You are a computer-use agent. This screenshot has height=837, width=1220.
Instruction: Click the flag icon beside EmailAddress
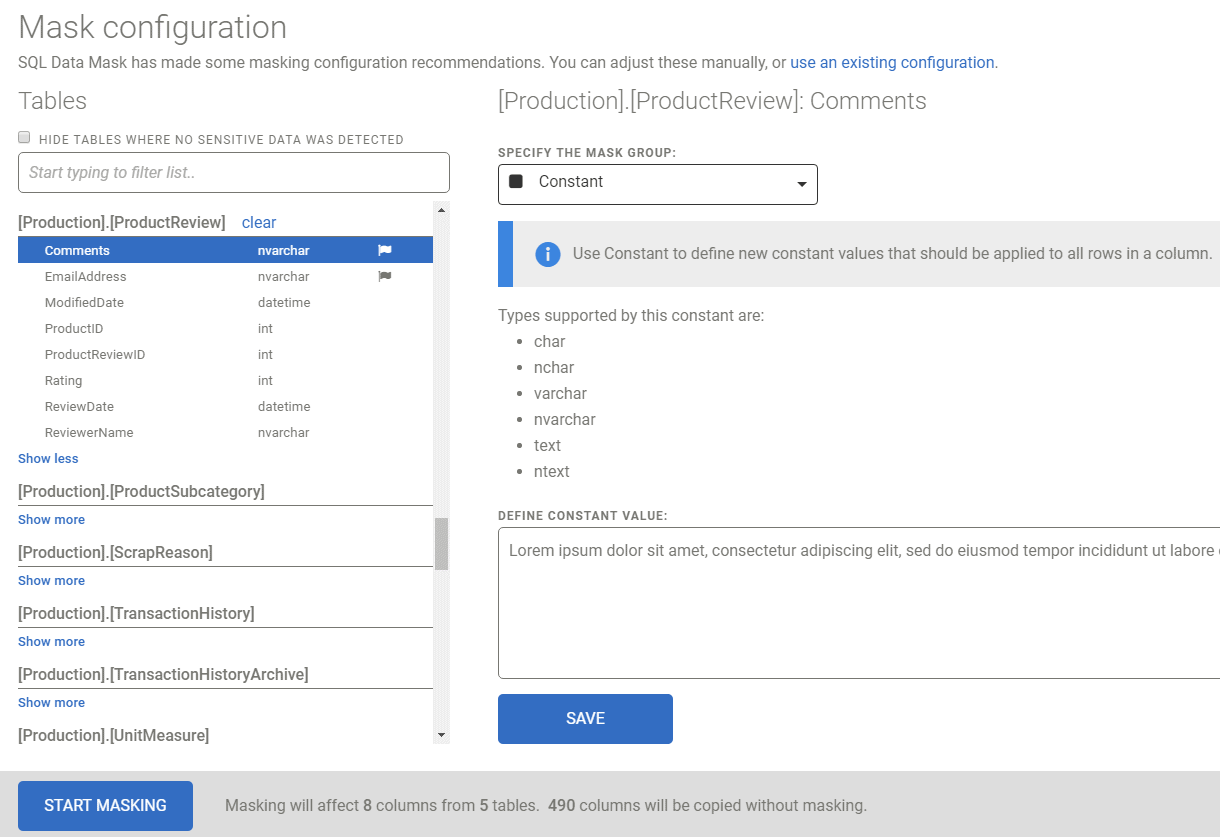(x=384, y=276)
